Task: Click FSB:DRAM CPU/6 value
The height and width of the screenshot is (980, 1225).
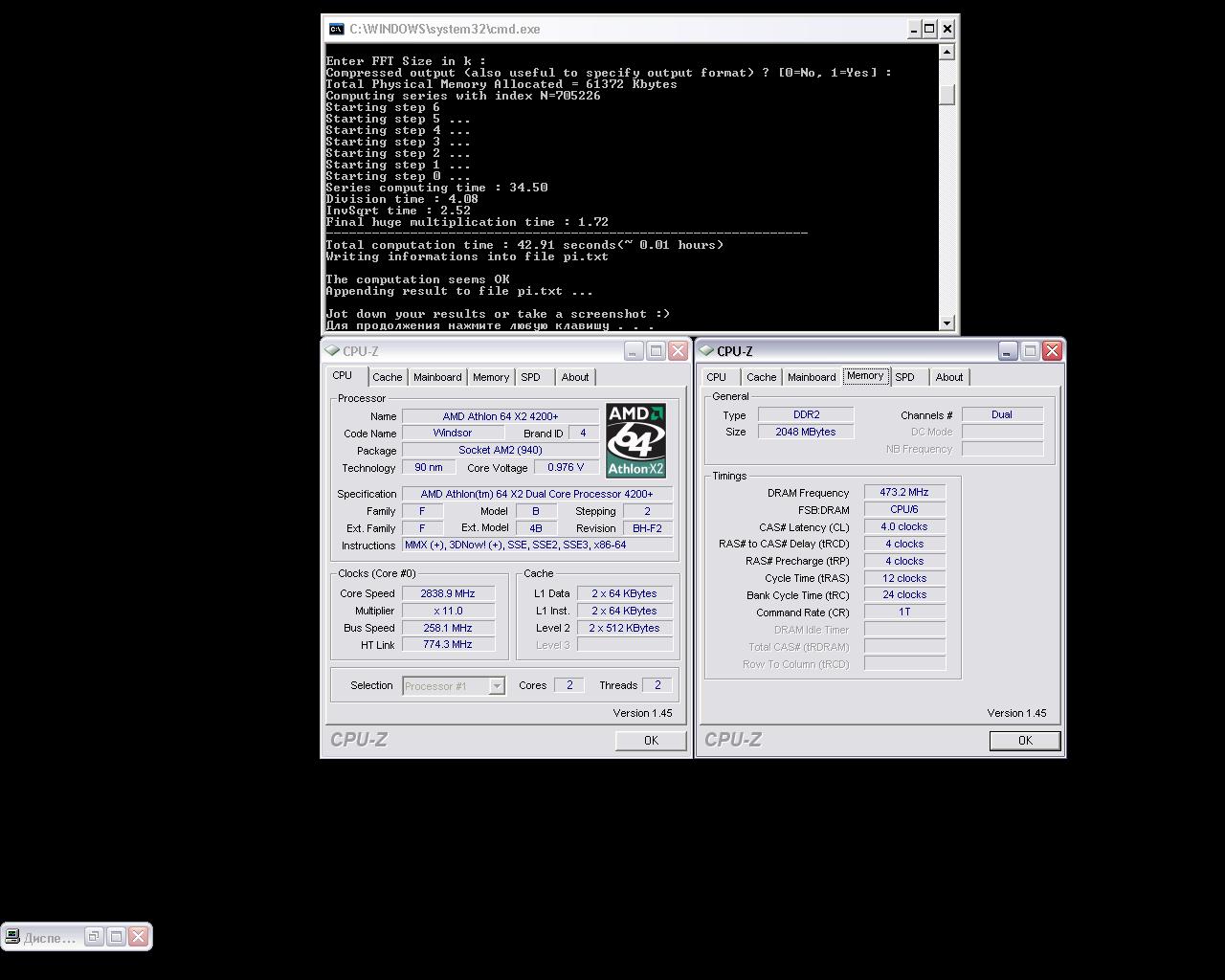Action: tap(904, 509)
